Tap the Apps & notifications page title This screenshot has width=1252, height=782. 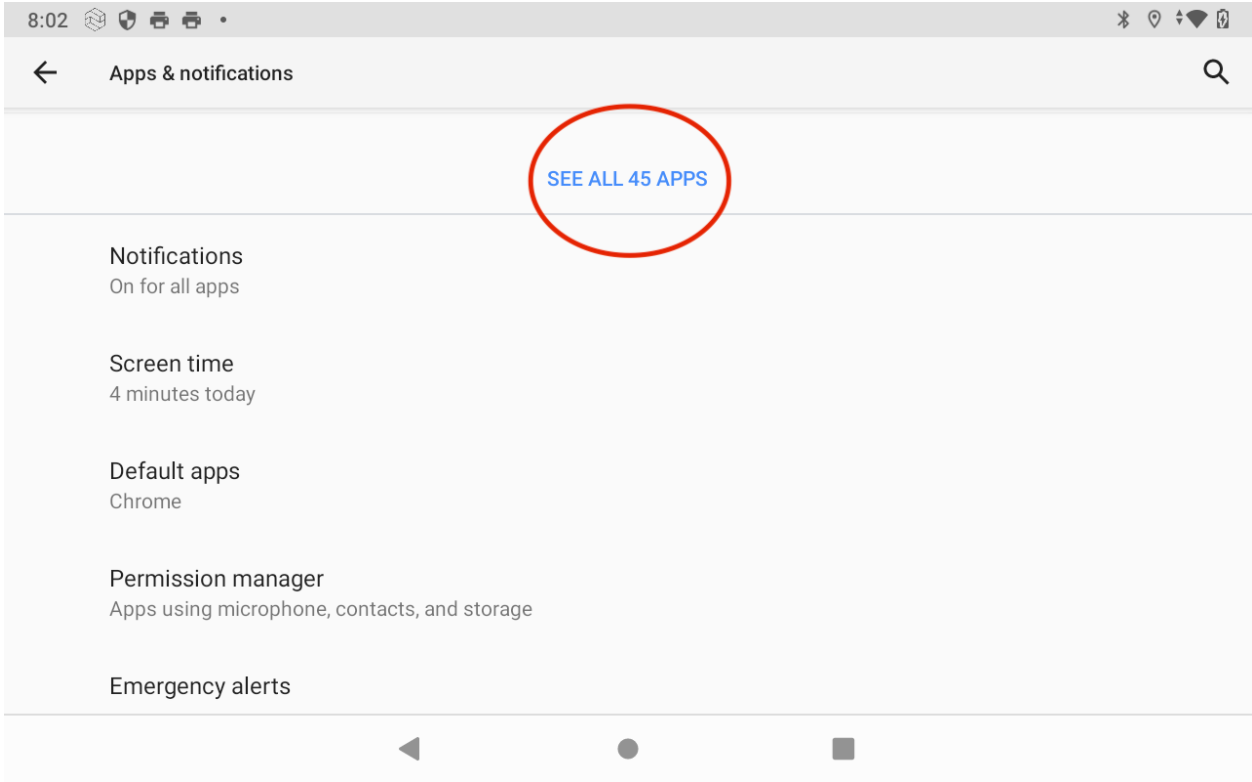click(201, 73)
